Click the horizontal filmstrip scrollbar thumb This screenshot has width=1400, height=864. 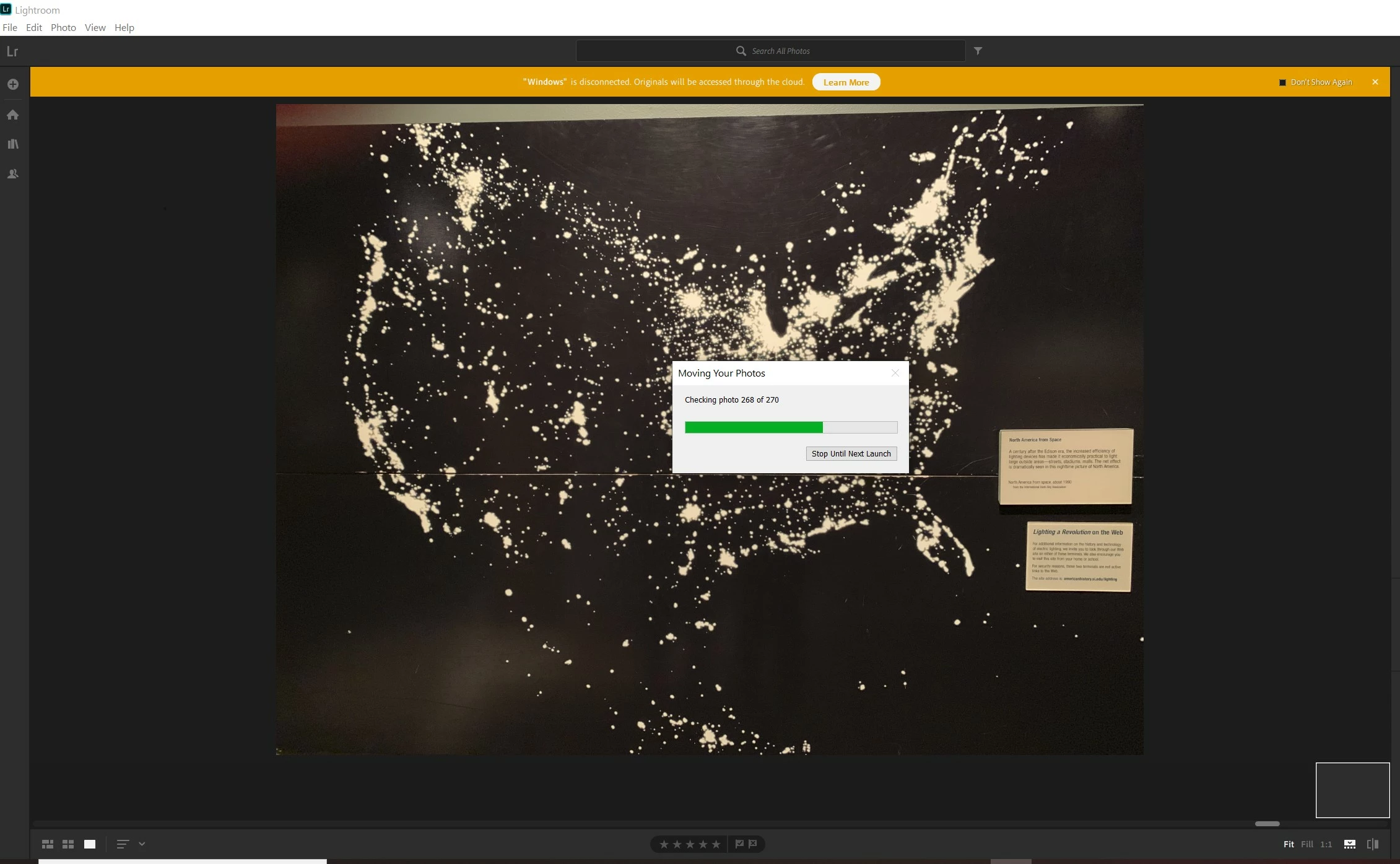pos(1267,824)
